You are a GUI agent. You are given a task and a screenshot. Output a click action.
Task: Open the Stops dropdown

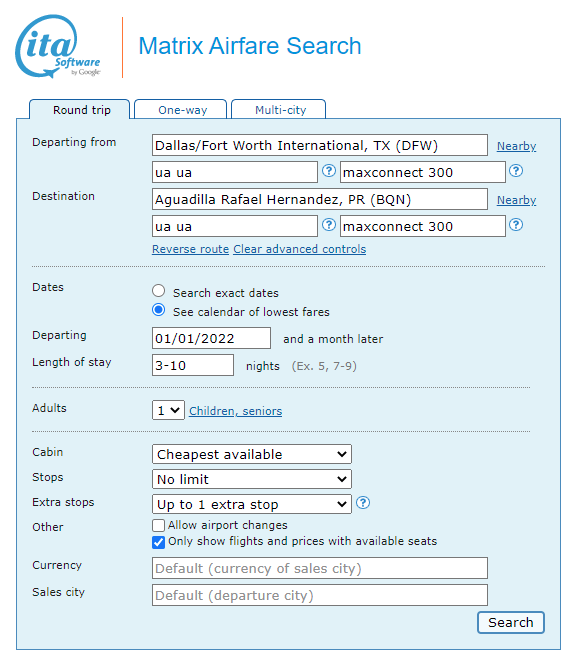coord(252,479)
